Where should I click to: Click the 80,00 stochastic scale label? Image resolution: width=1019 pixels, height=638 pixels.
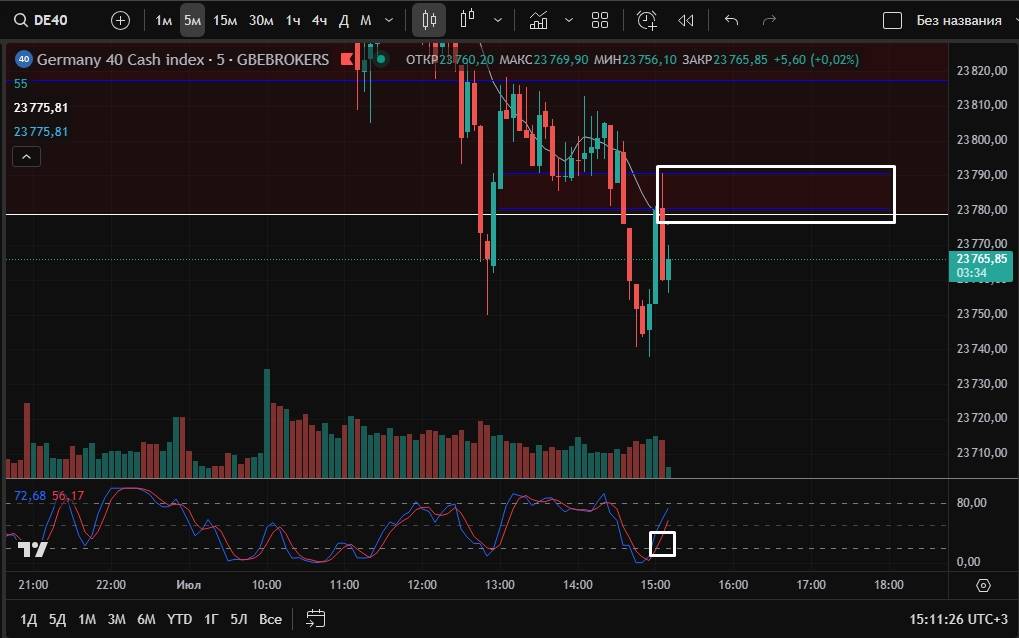(972, 503)
